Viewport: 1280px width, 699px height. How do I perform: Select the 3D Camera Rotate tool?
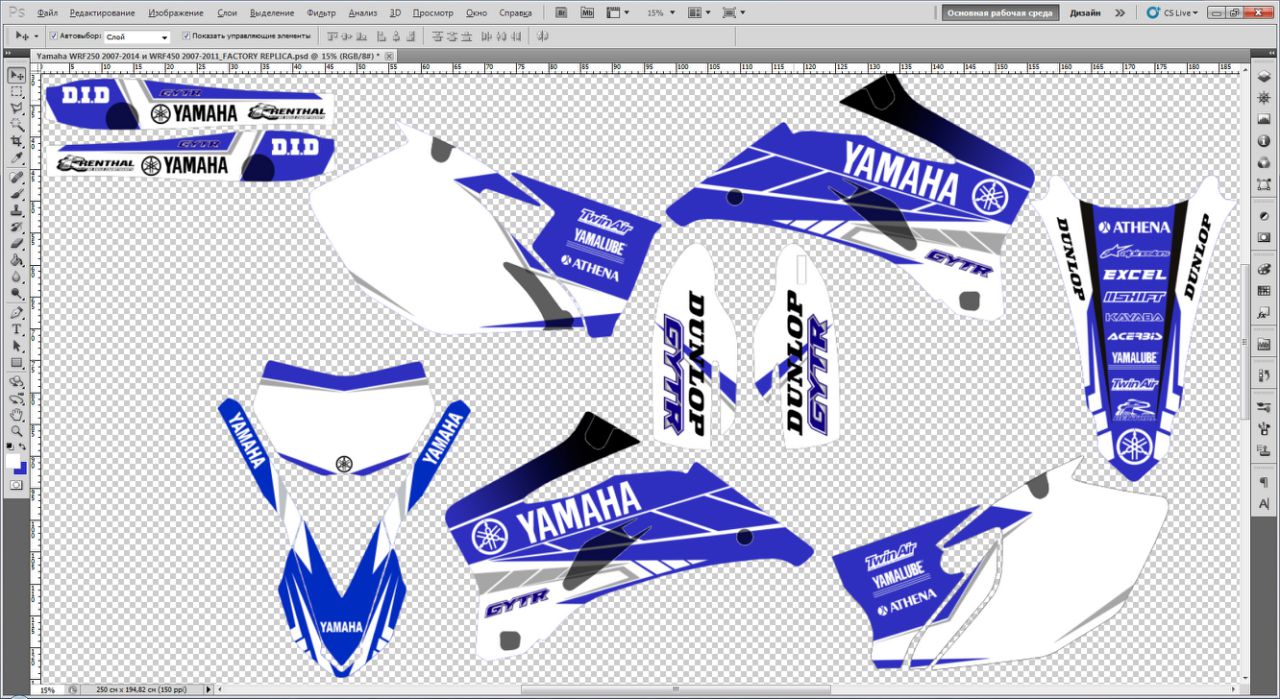click(17, 398)
